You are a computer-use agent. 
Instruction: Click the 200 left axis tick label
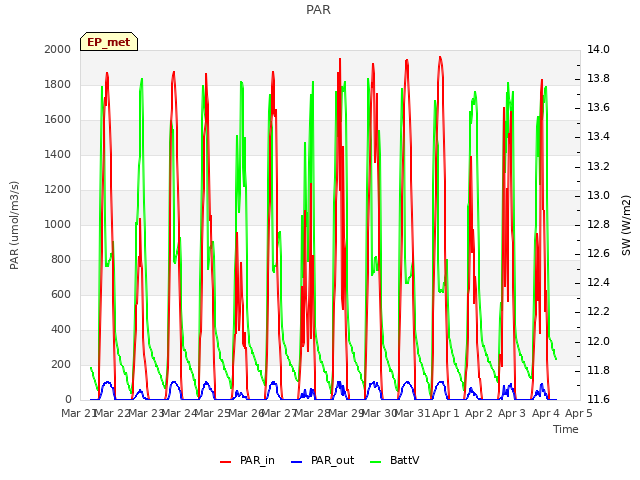coord(61,364)
